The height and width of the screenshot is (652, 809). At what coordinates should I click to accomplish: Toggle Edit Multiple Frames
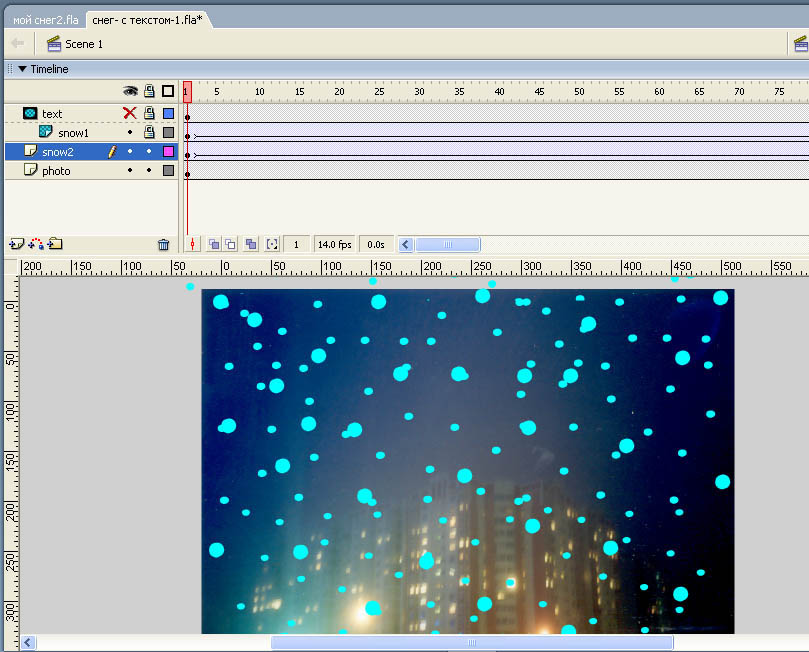click(x=251, y=244)
